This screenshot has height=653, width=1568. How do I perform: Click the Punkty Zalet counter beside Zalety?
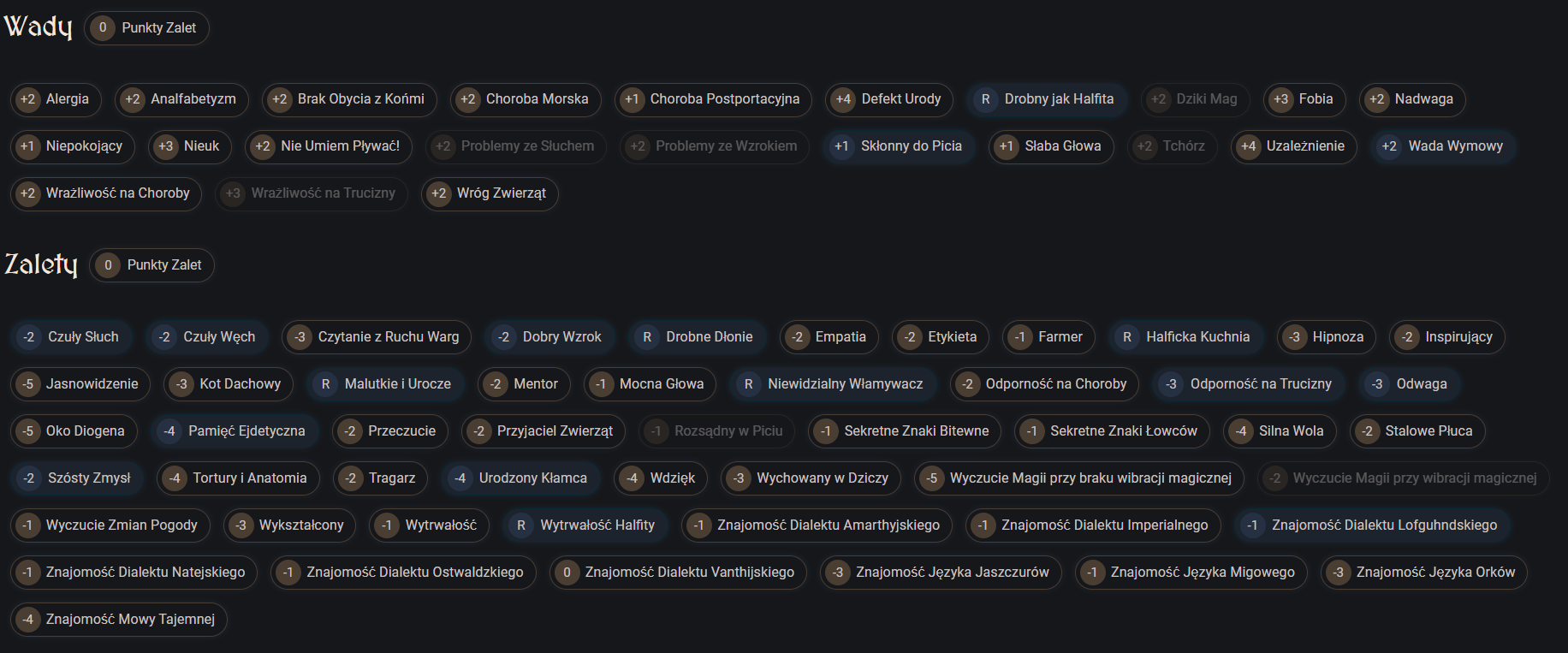151,265
